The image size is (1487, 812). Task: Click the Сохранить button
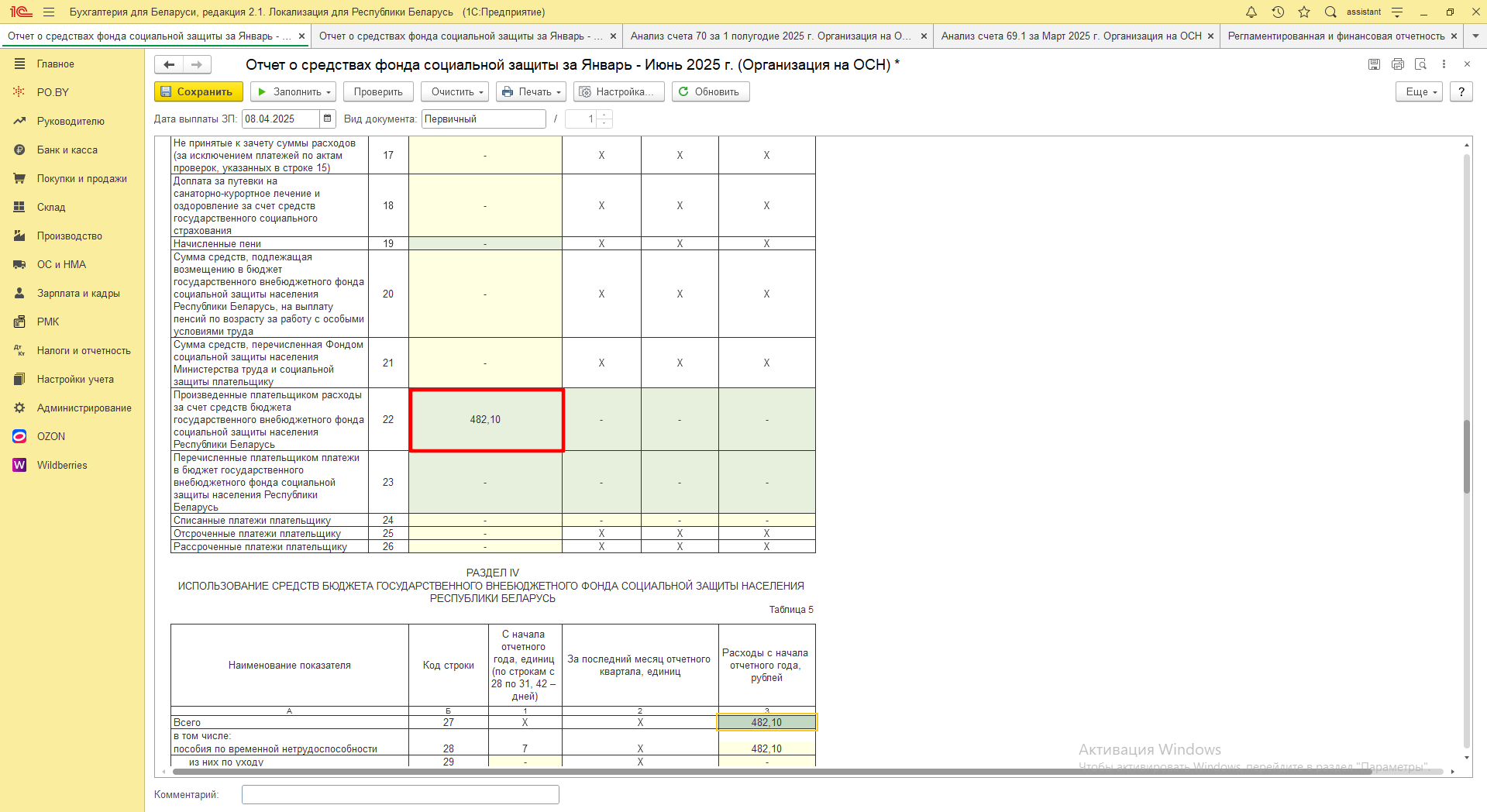click(198, 91)
